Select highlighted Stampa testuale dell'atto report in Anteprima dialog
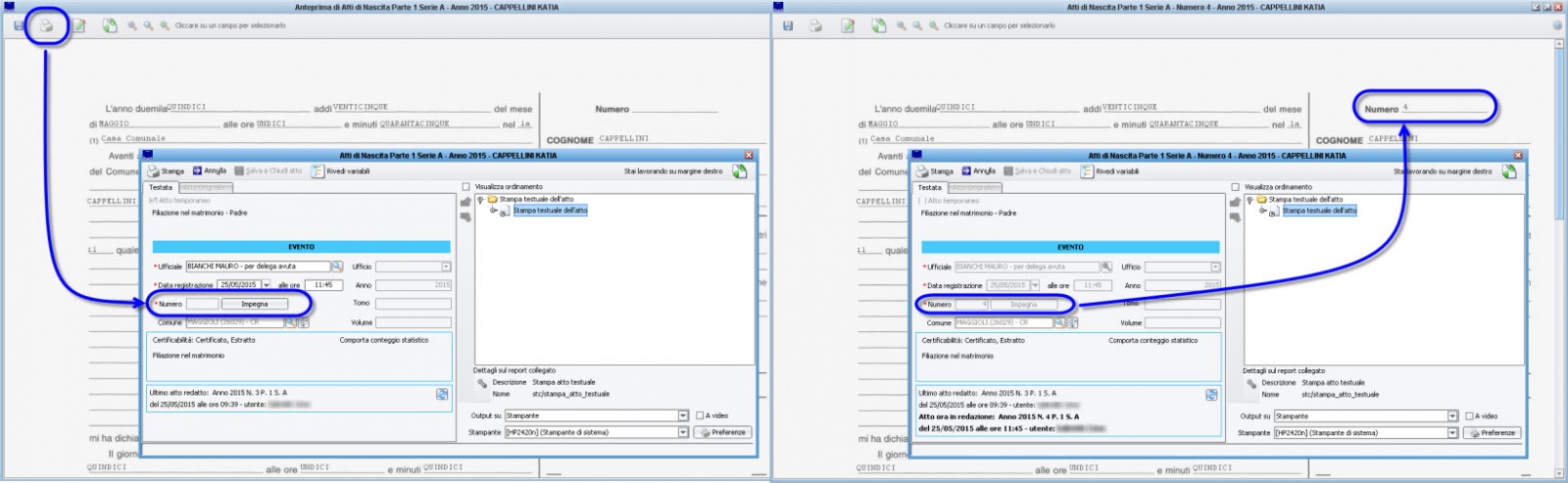 [550, 211]
